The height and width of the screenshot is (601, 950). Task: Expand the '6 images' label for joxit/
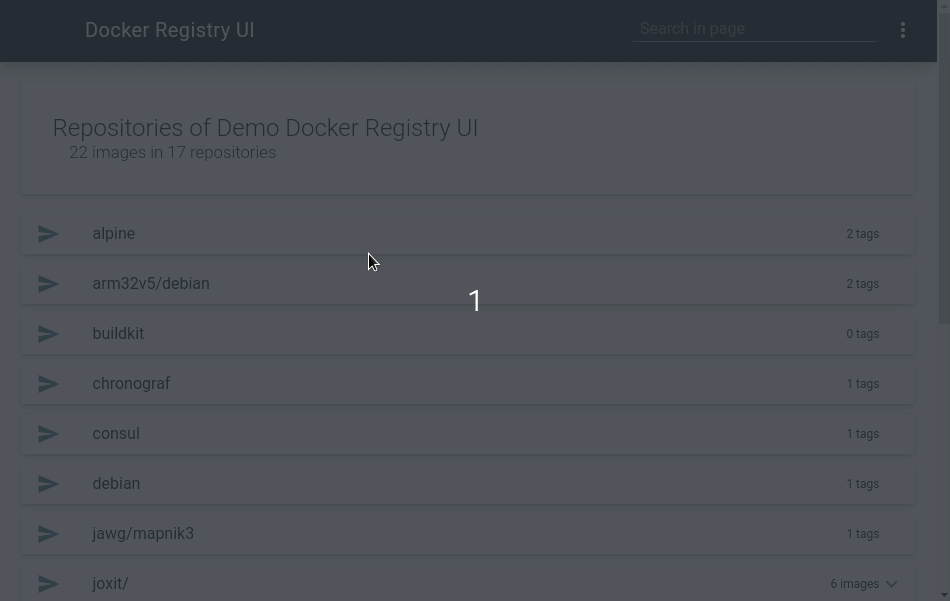tap(854, 584)
